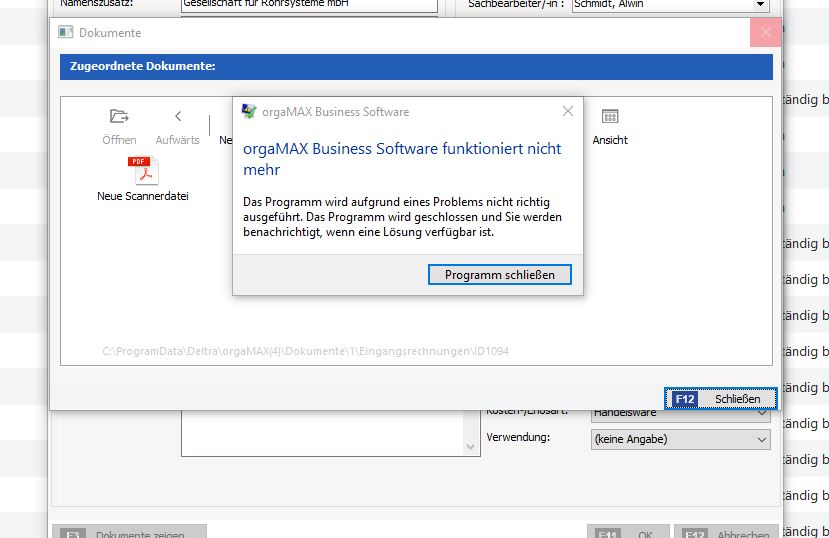The height and width of the screenshot is (538, 829).
Task: Click the Programm schließen button
Action: (500, 275)
